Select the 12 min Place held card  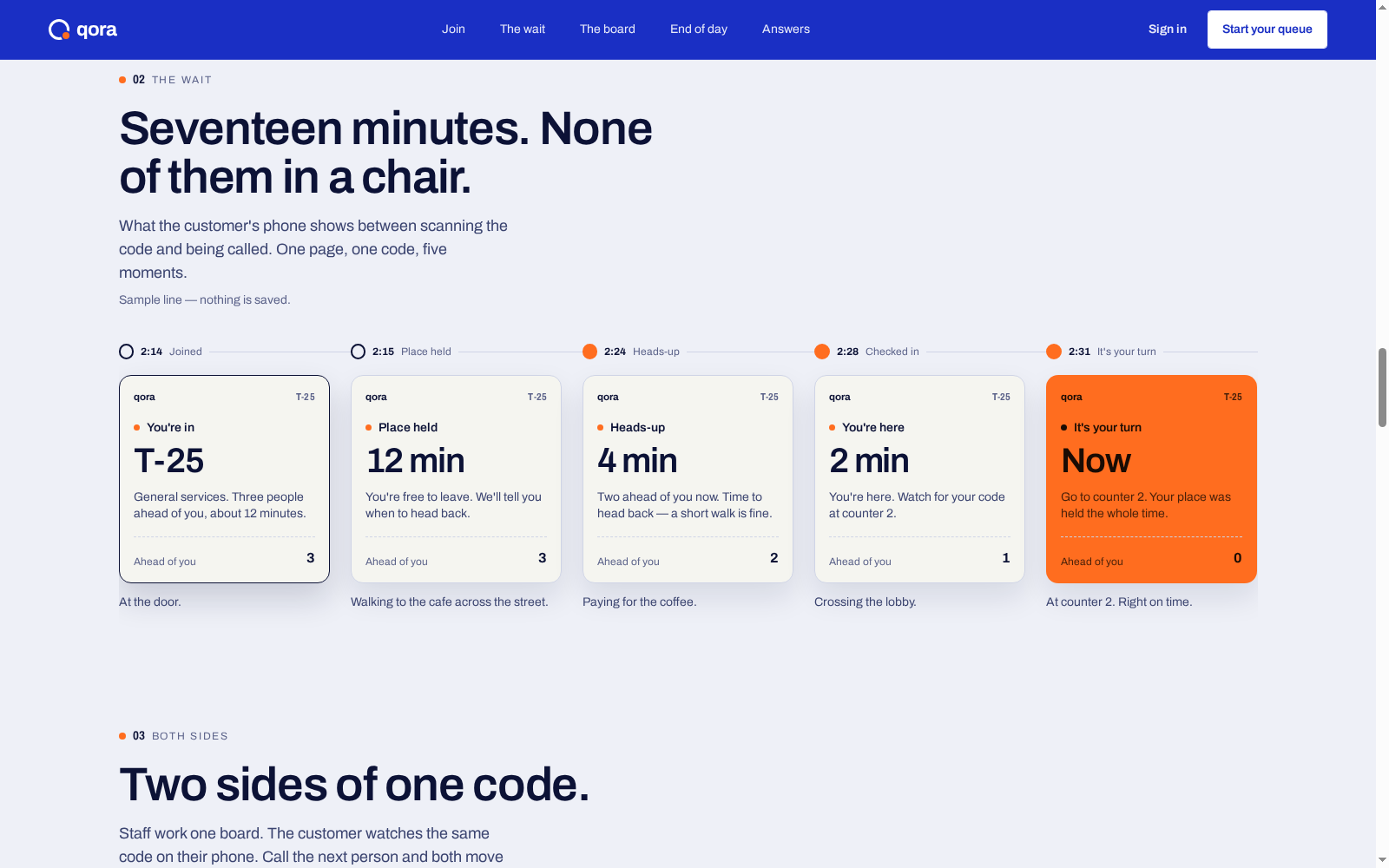pos(456,479)
